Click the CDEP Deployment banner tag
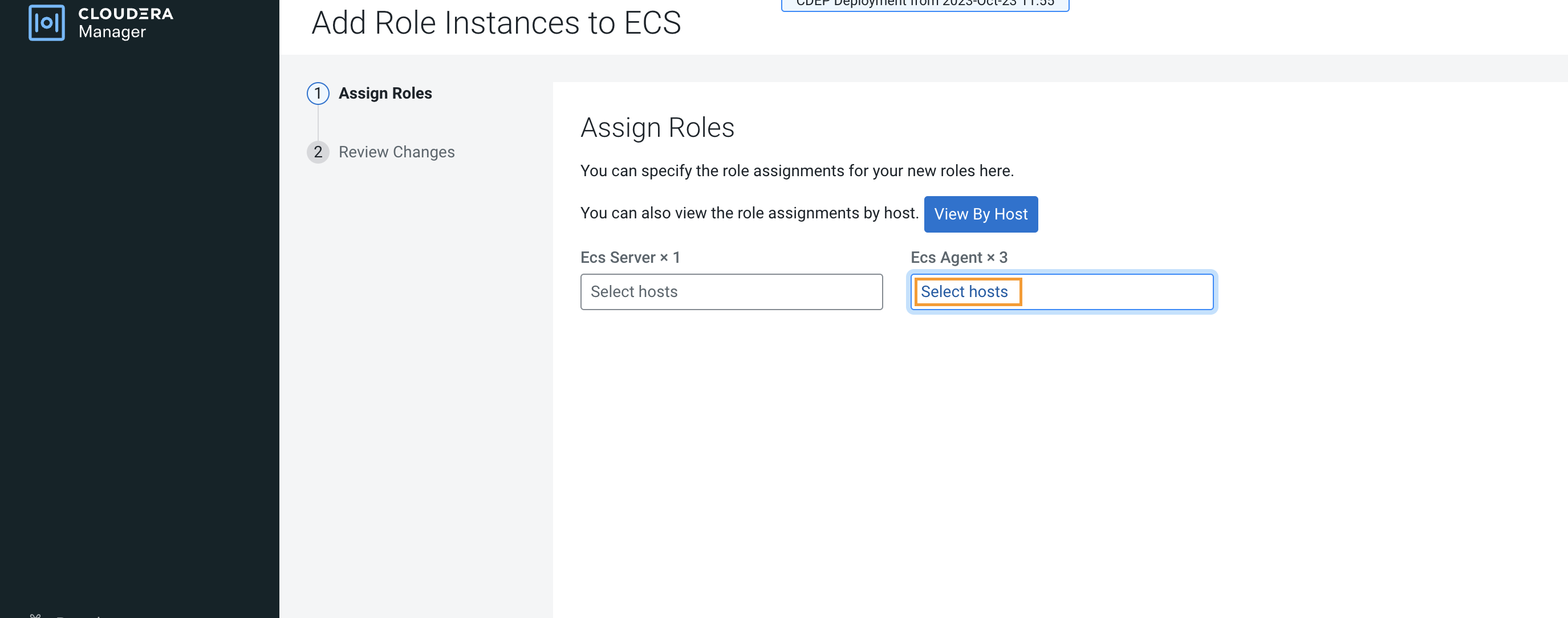 tap(925, 3)
